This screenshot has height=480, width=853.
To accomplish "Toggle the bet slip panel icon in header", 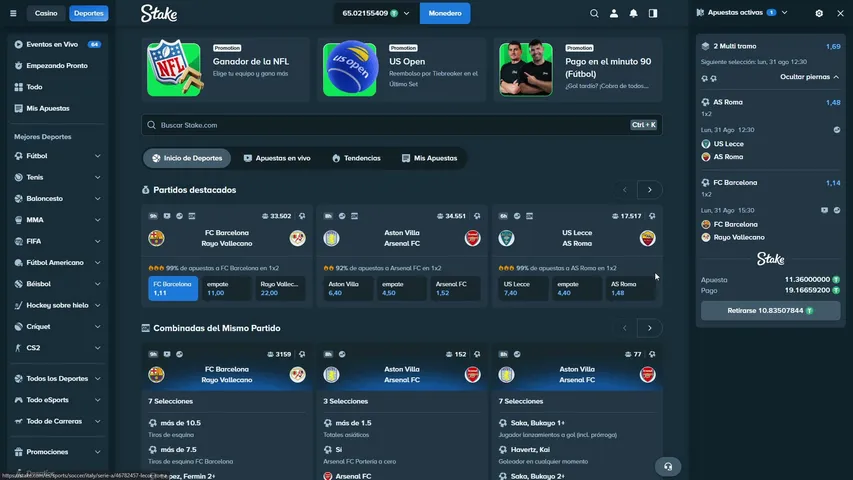I will point(653,13).
